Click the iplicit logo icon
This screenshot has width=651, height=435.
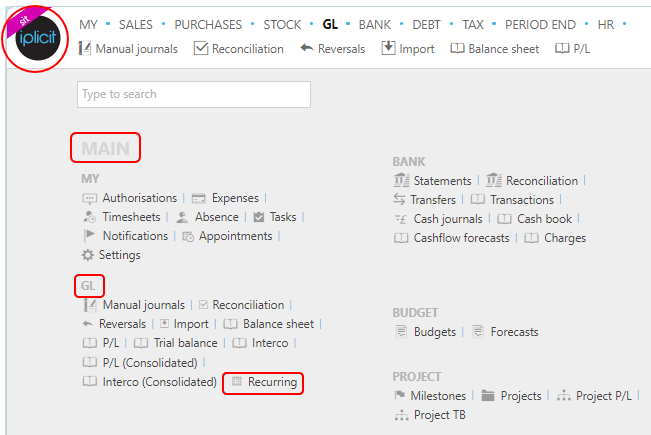pos(37,38)
